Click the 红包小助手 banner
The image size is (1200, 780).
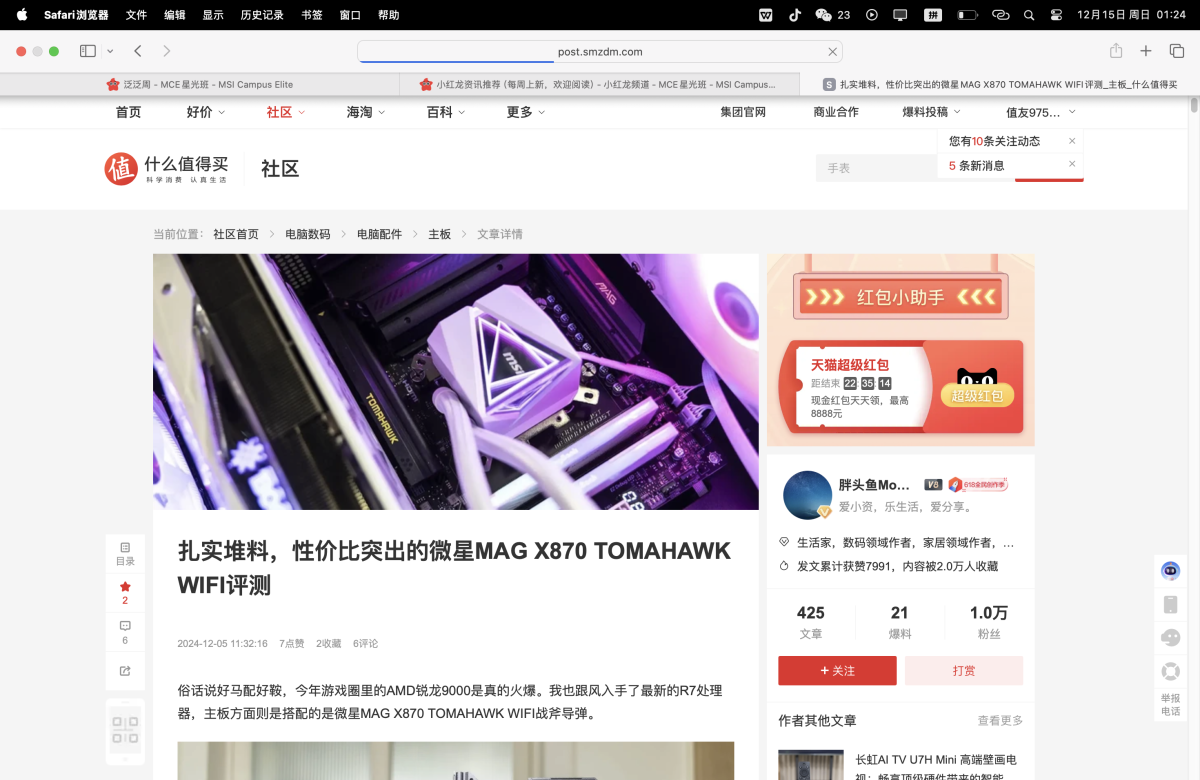[901, 297]
